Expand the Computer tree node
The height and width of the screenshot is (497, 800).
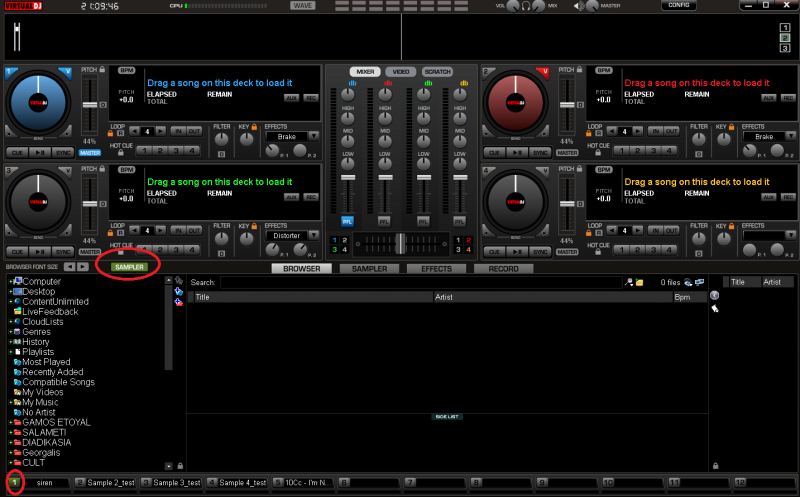[x=11, y=282]
